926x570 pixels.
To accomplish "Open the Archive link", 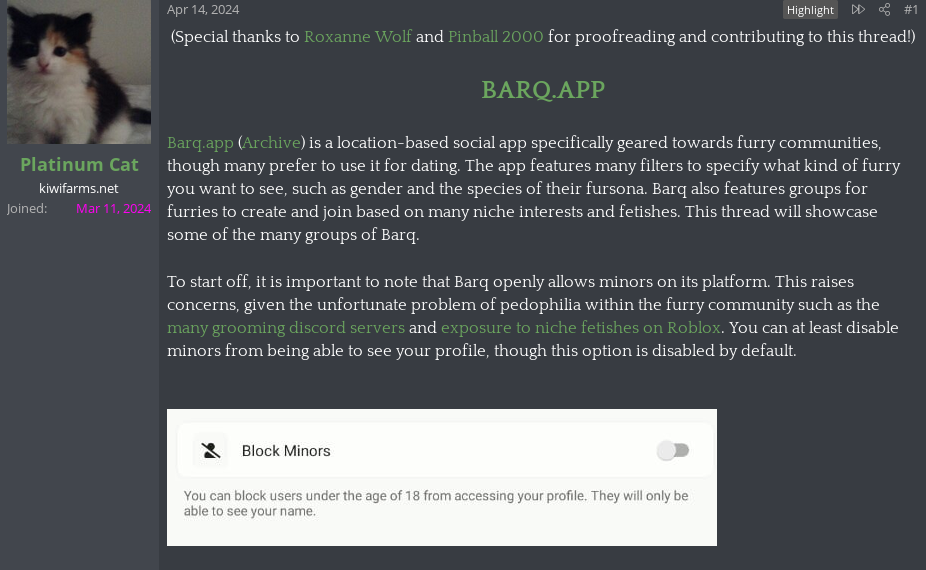I will (x=272, y=143).
